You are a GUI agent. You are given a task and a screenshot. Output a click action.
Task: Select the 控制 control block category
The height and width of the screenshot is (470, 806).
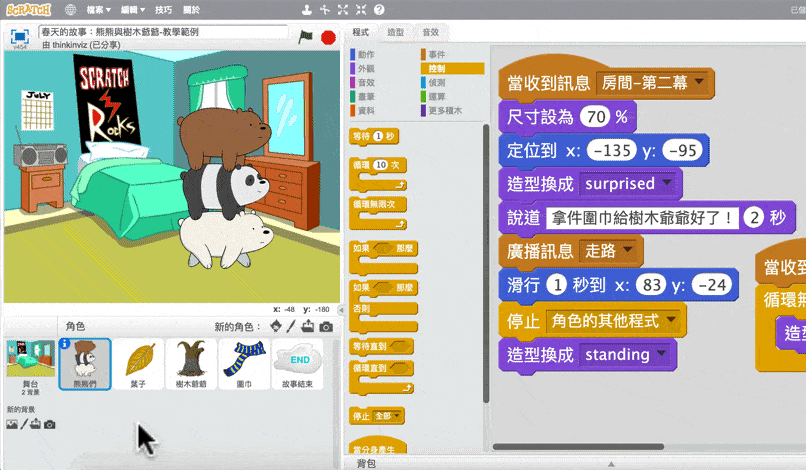coord(452,68)
